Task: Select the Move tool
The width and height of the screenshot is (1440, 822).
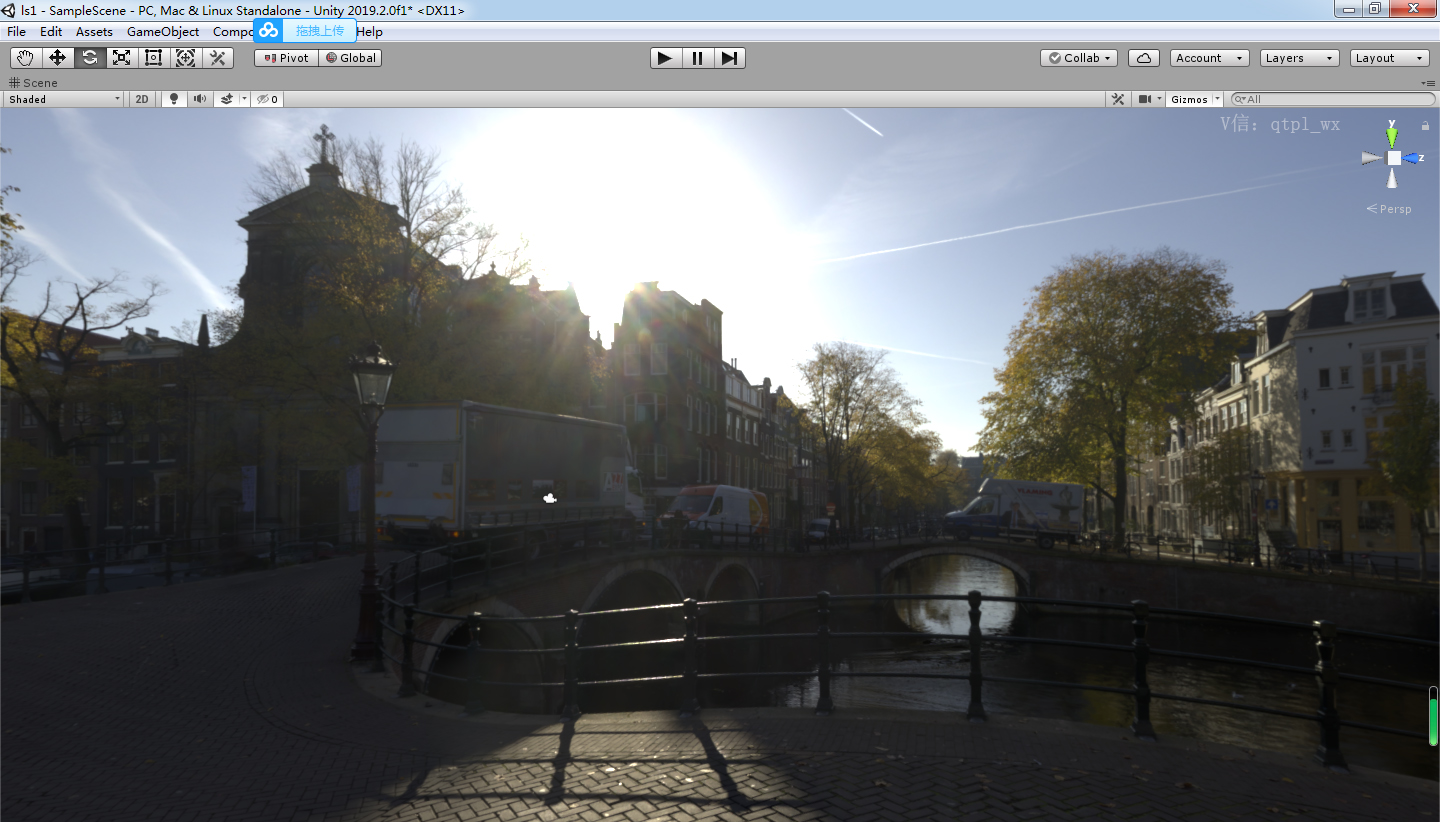Action: tap(58, 58)
